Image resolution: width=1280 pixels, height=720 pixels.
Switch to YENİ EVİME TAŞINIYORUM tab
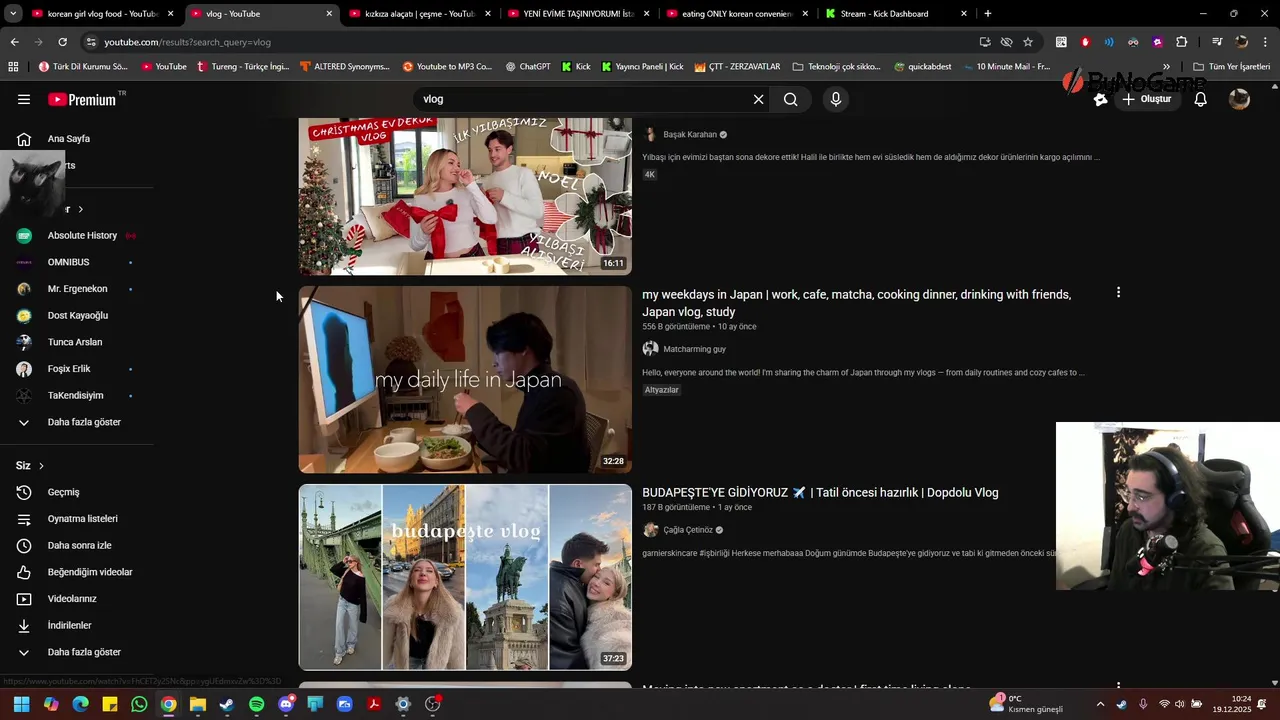[x=577, y=14]
